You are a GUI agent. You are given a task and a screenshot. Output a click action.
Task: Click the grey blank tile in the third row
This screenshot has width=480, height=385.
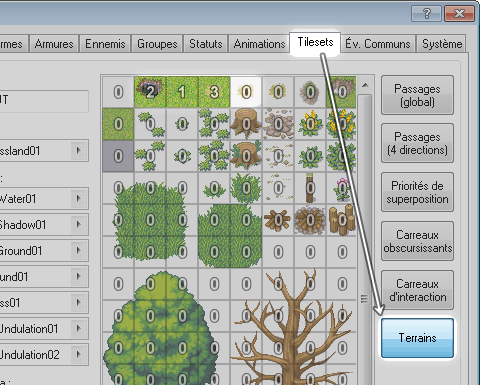[x=118, y=156]
